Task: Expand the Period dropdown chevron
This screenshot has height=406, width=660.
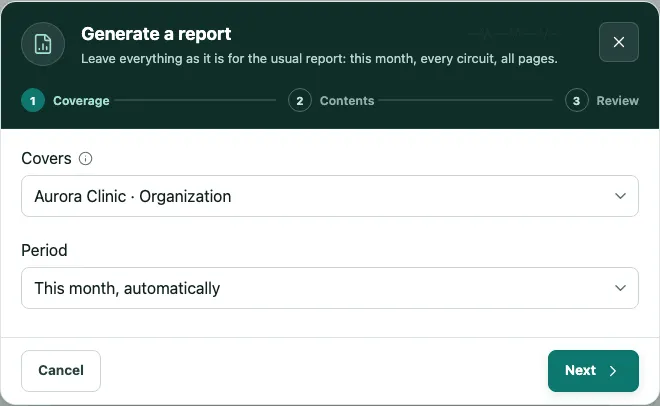Action: point(620,288)
